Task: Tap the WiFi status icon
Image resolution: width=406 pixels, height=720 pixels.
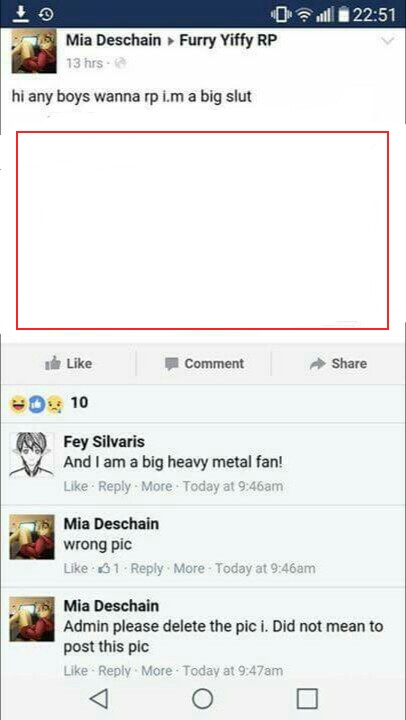Action: tap(304, 15)
